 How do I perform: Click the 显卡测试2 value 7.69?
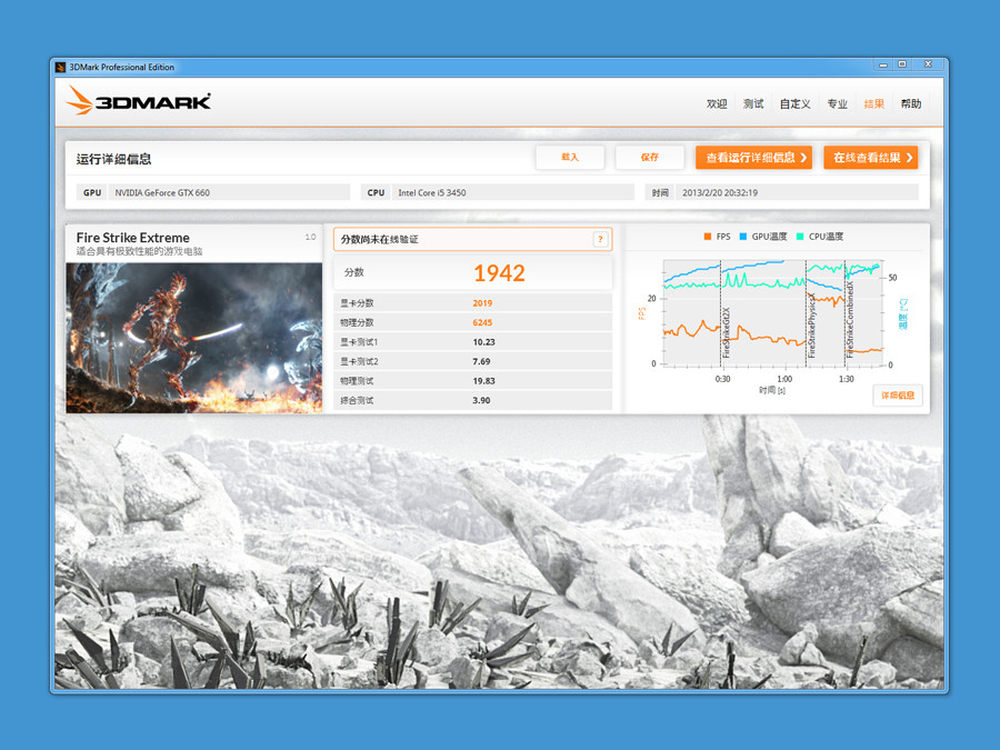pyautogui.click(x=481, y=362)
